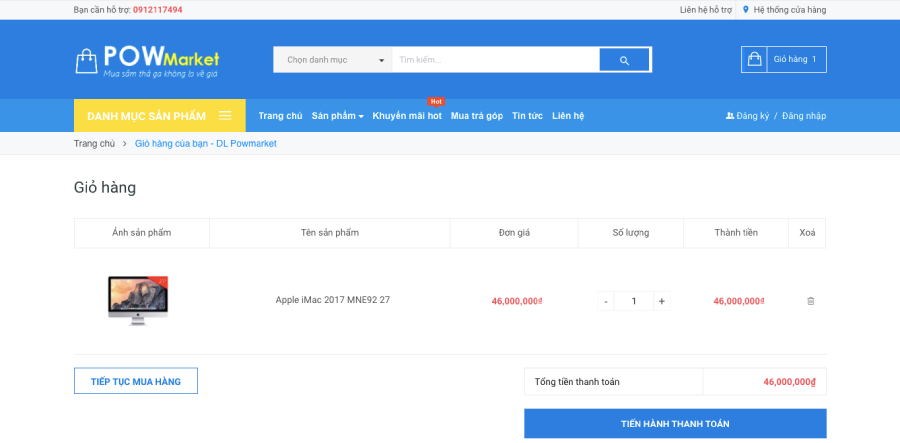
Task: Click the quantity input field
Action: point(634,301)
